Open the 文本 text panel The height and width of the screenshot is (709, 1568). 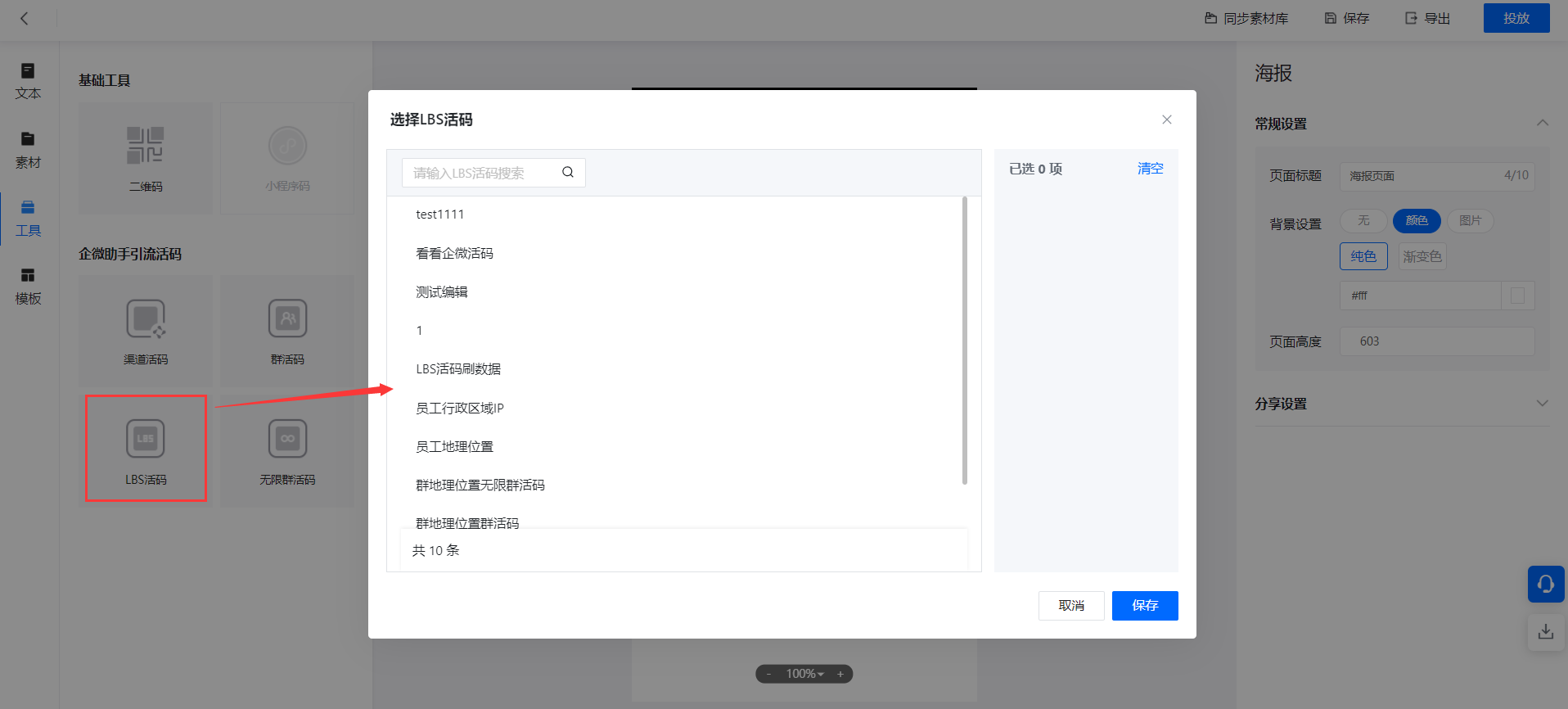pos(28,82)
